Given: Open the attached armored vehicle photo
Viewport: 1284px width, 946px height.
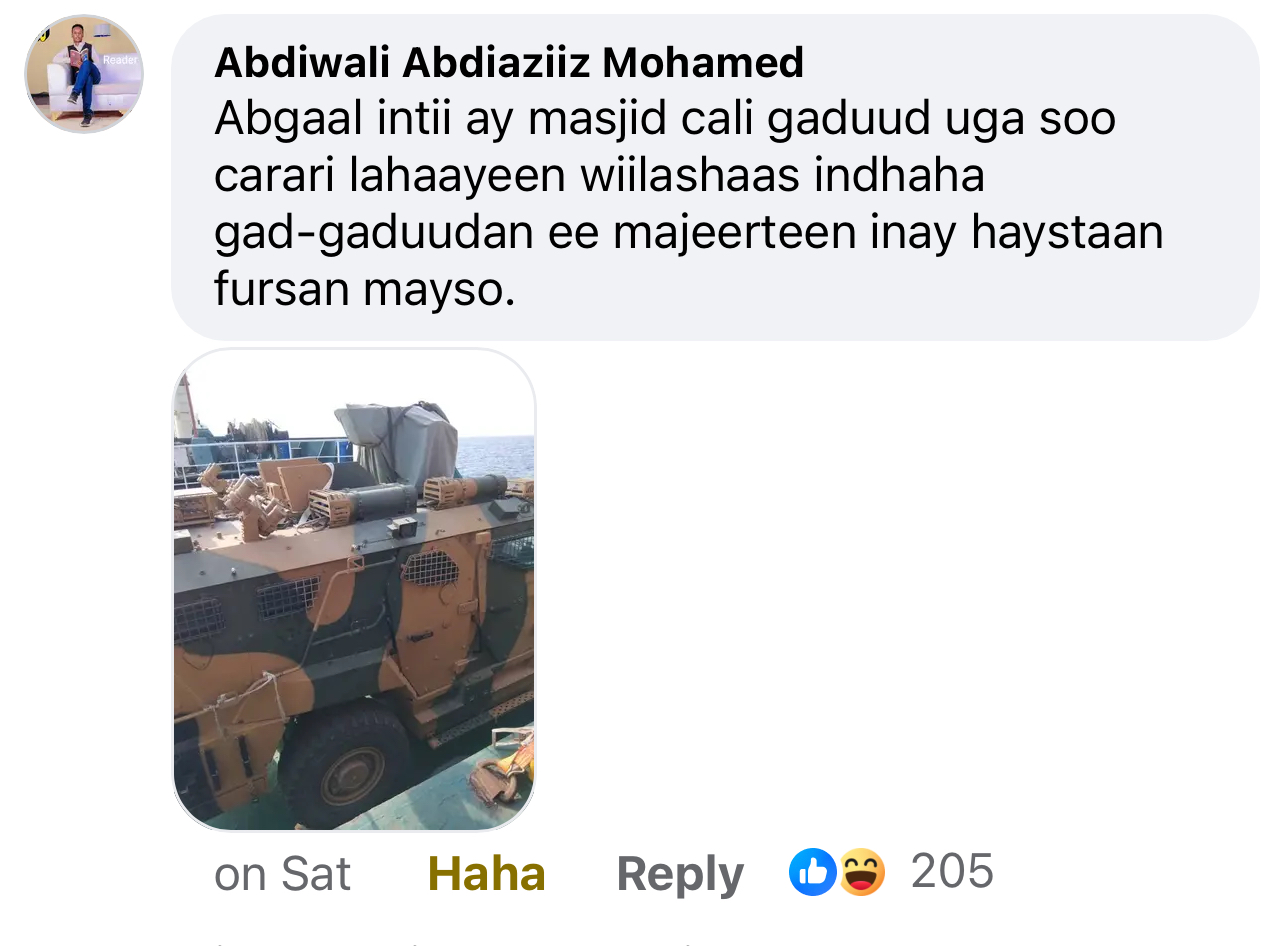Looking at the screenshot, I should [354, 590].
